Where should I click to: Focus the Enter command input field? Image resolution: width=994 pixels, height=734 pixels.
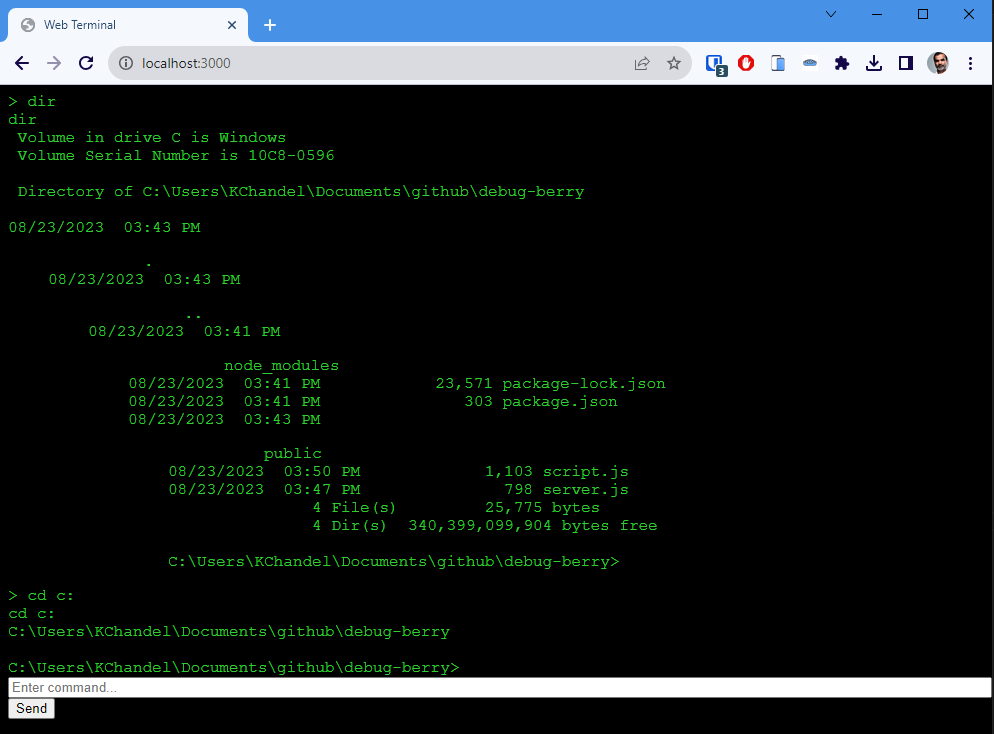tap(499, 688)
